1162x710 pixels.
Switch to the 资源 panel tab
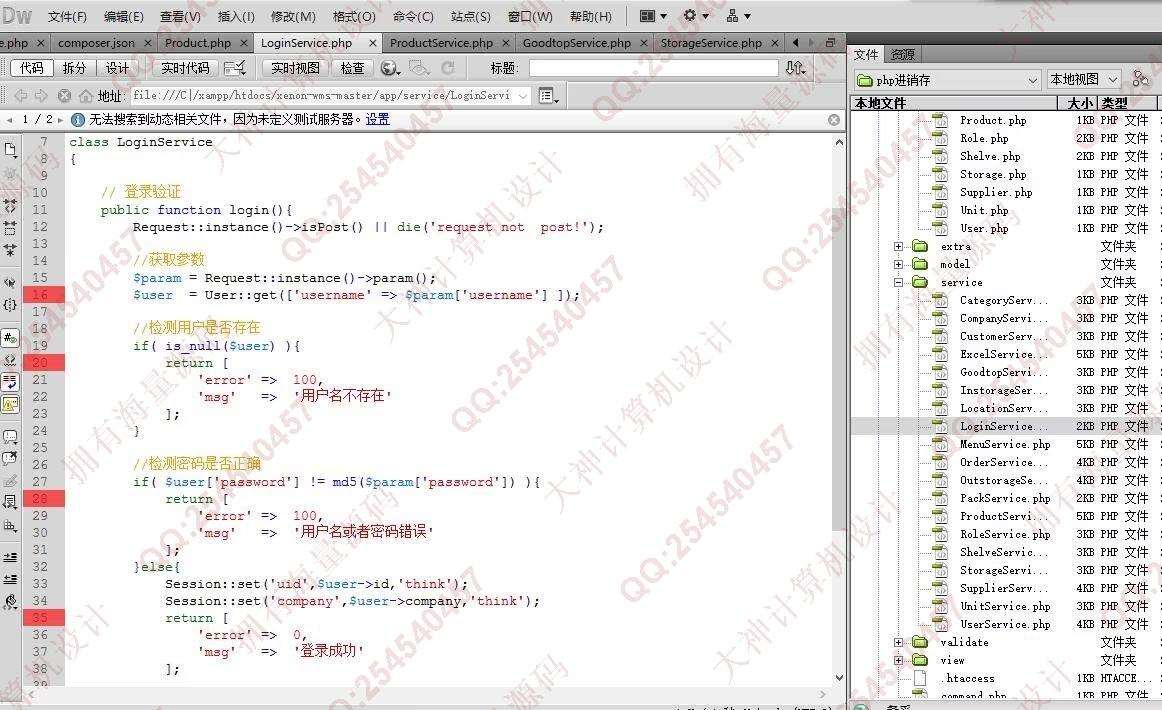(903, 54)
